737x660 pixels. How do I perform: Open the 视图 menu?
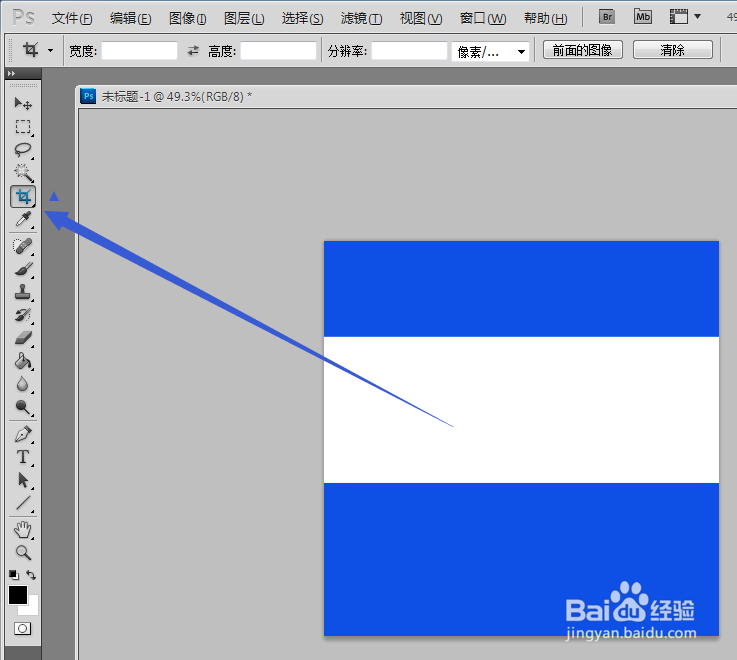coord(421,18)
